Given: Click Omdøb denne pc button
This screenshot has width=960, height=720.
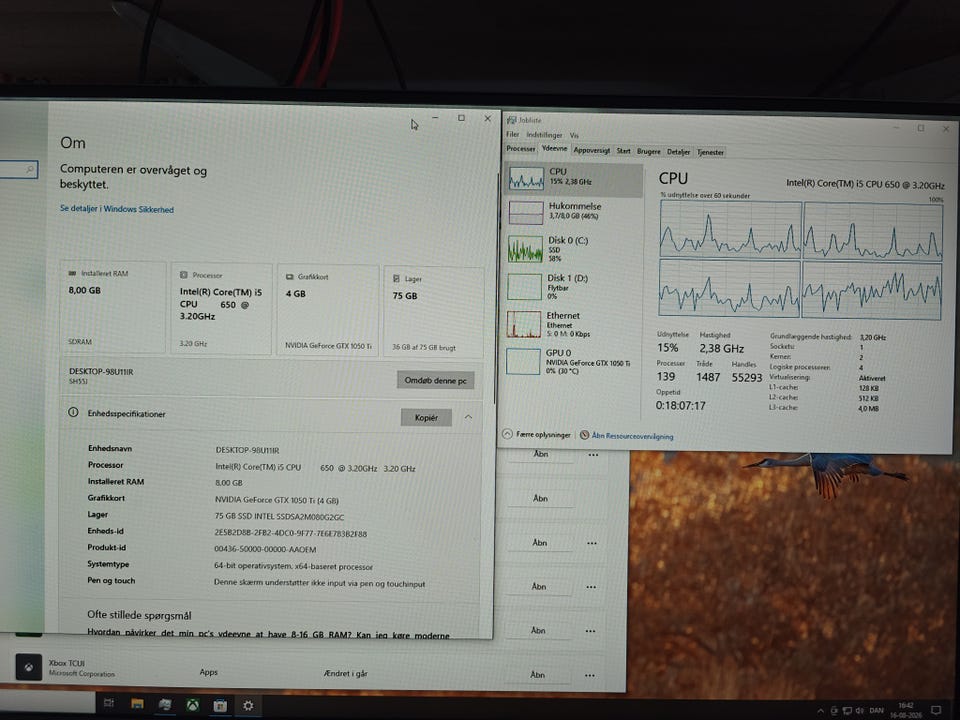Looking at the screenshot, I should pos(435,380).
